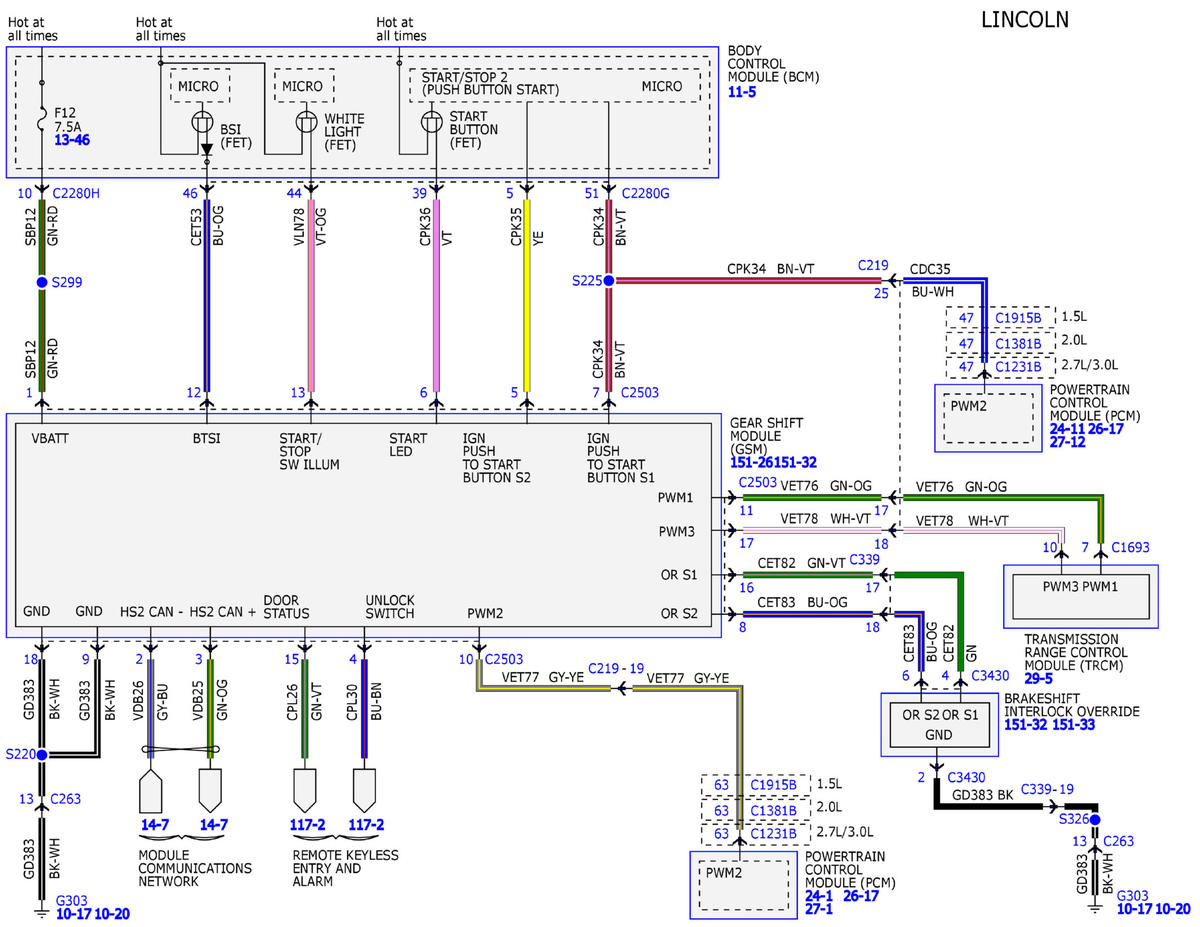The width and height of the screenshot is (1200, 927).
Task: Click the C219-19 connector label
Action: [616, 667]
